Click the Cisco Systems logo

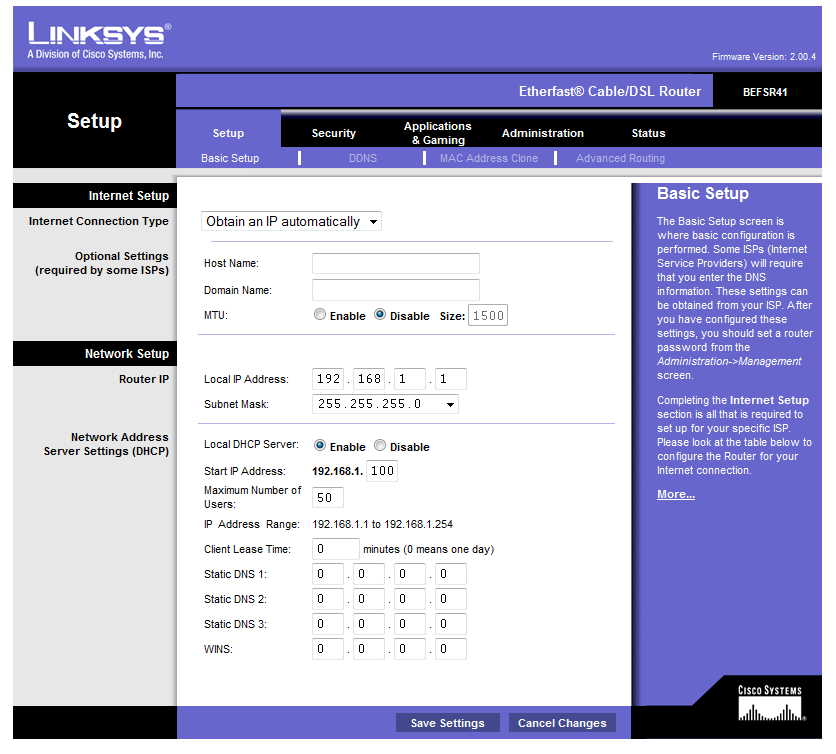tap(771, 703)
